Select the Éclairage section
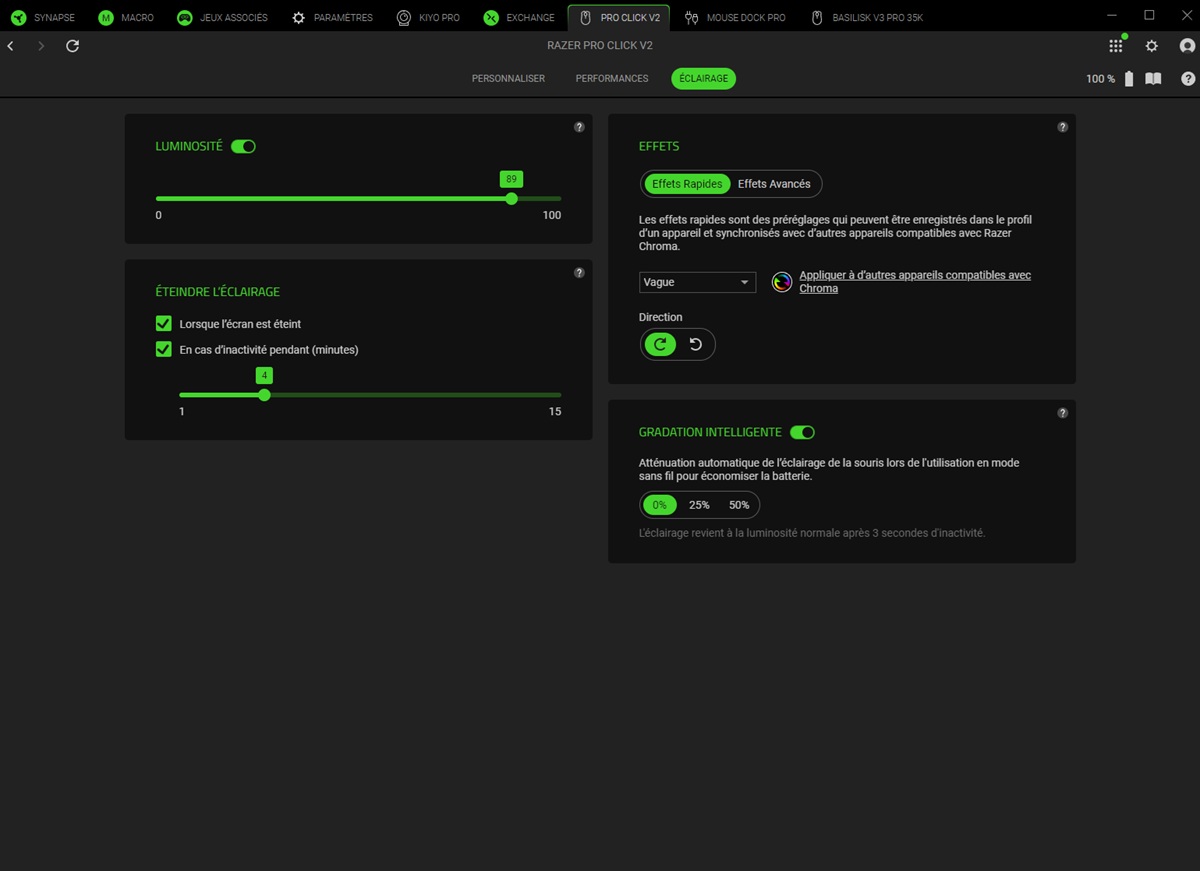 coord(703,78)
